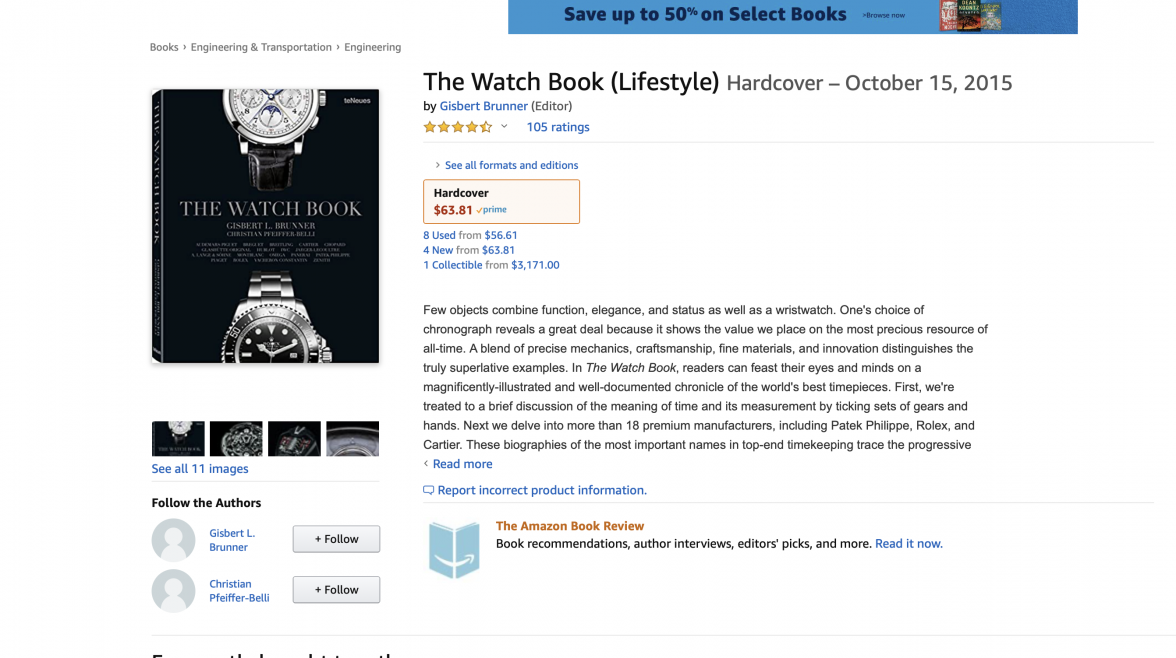Viewport: 1176px width, 658px height.
Task: Select the Hardcover format option
Action: tap(501, 201)
